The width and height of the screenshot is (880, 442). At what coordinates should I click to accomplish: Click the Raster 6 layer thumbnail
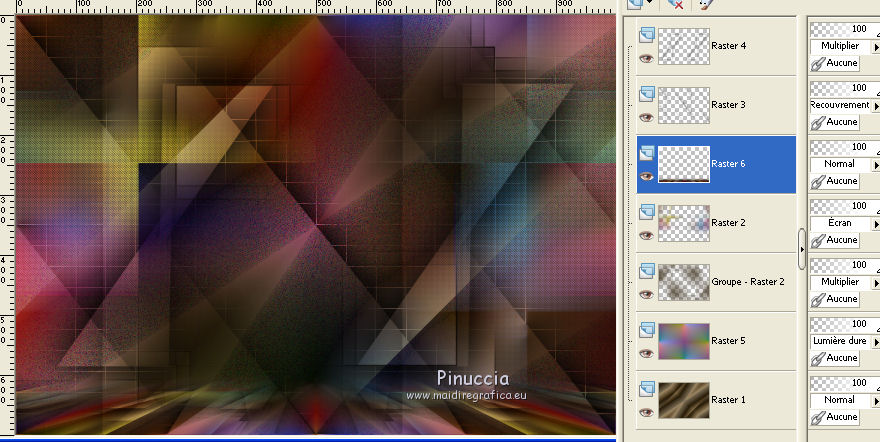[684, 164]
